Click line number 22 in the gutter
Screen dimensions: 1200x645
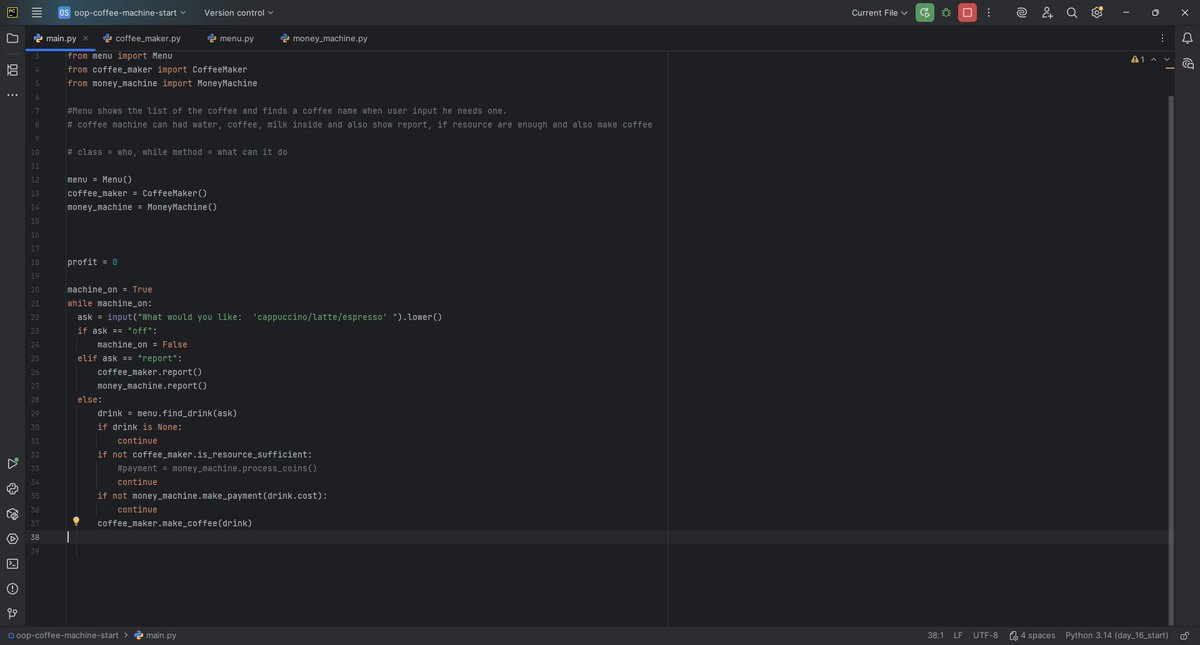[35, 317]
